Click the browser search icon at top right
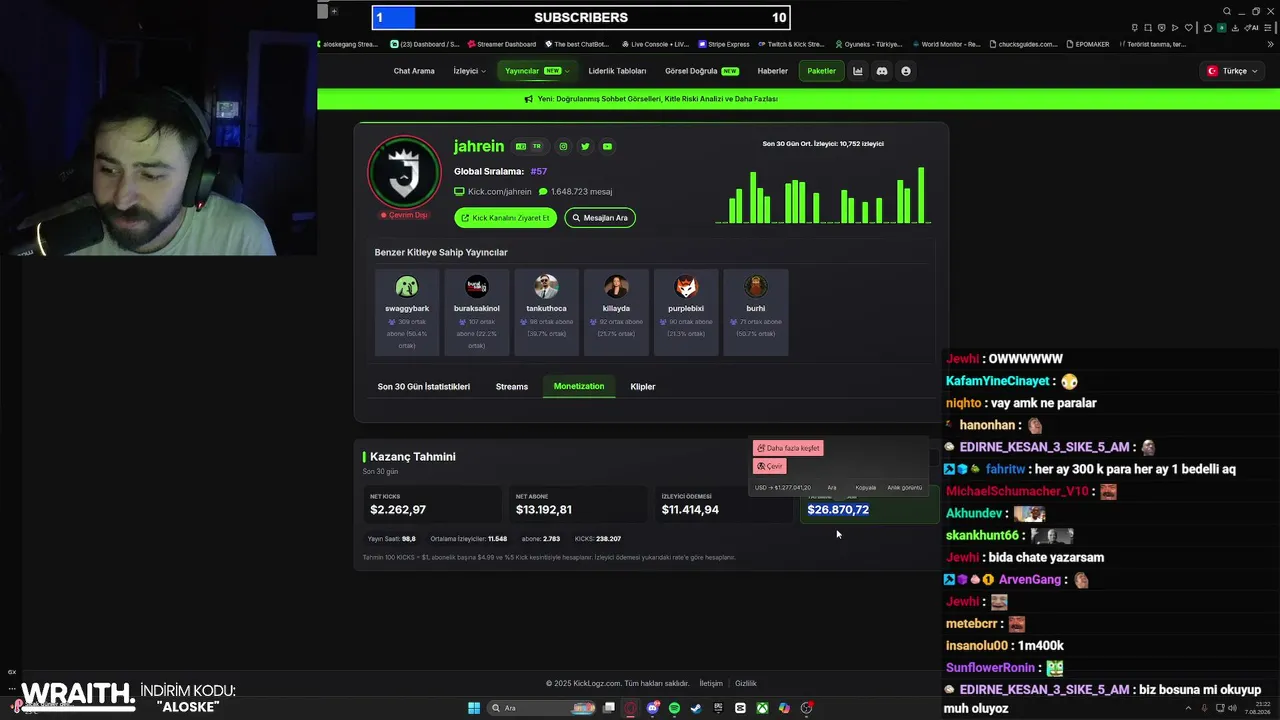1280x720 pixels. (x=1227, y=12)
